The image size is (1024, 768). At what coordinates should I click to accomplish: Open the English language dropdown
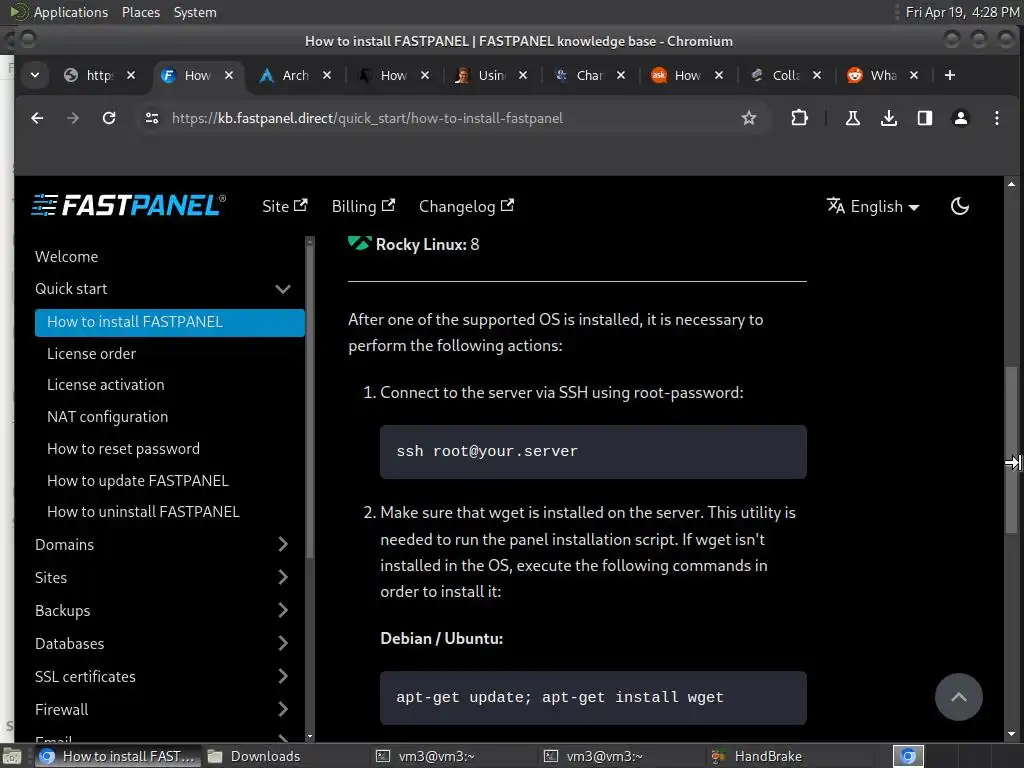click(873, 206)
